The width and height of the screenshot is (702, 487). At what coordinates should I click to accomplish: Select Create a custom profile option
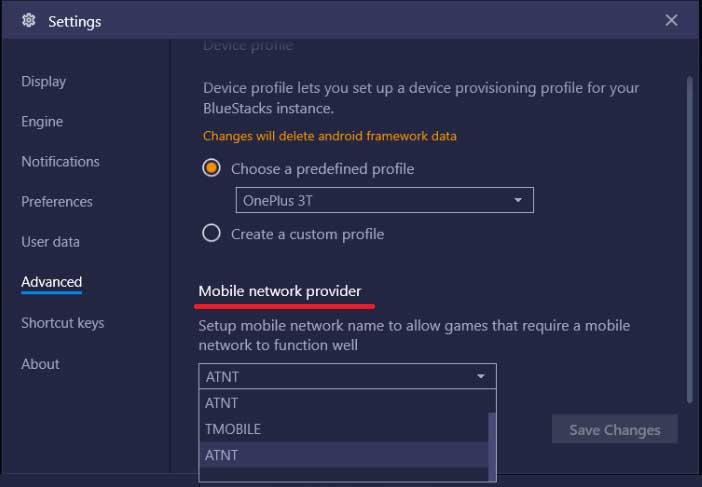(x=211, y=233)
